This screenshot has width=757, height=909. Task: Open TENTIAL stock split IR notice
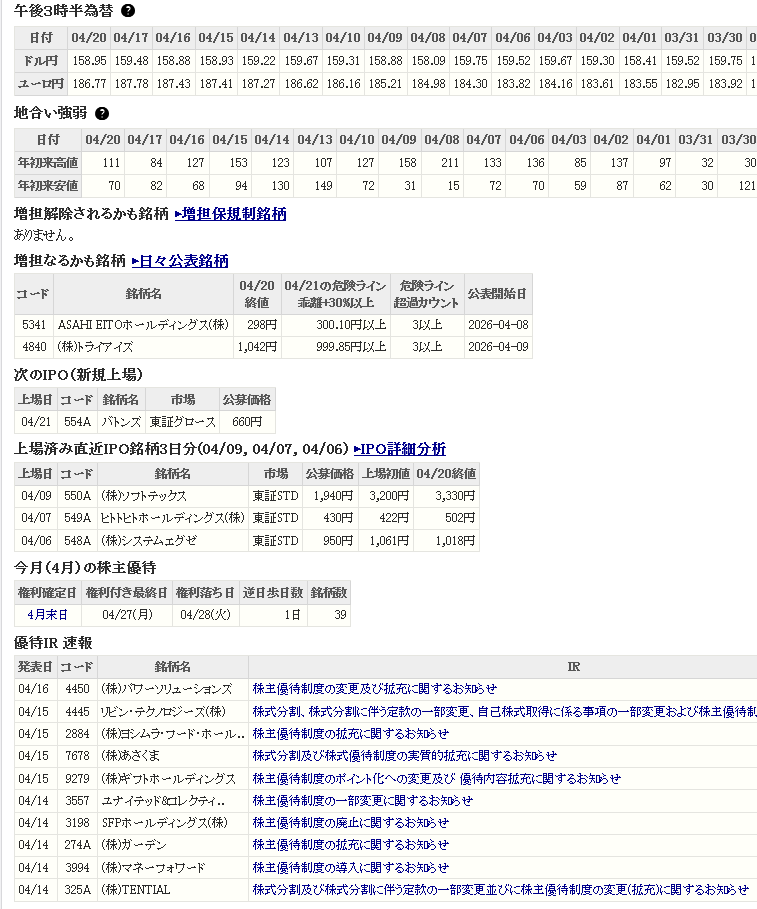pyautogui.click(x=500, y=889)
